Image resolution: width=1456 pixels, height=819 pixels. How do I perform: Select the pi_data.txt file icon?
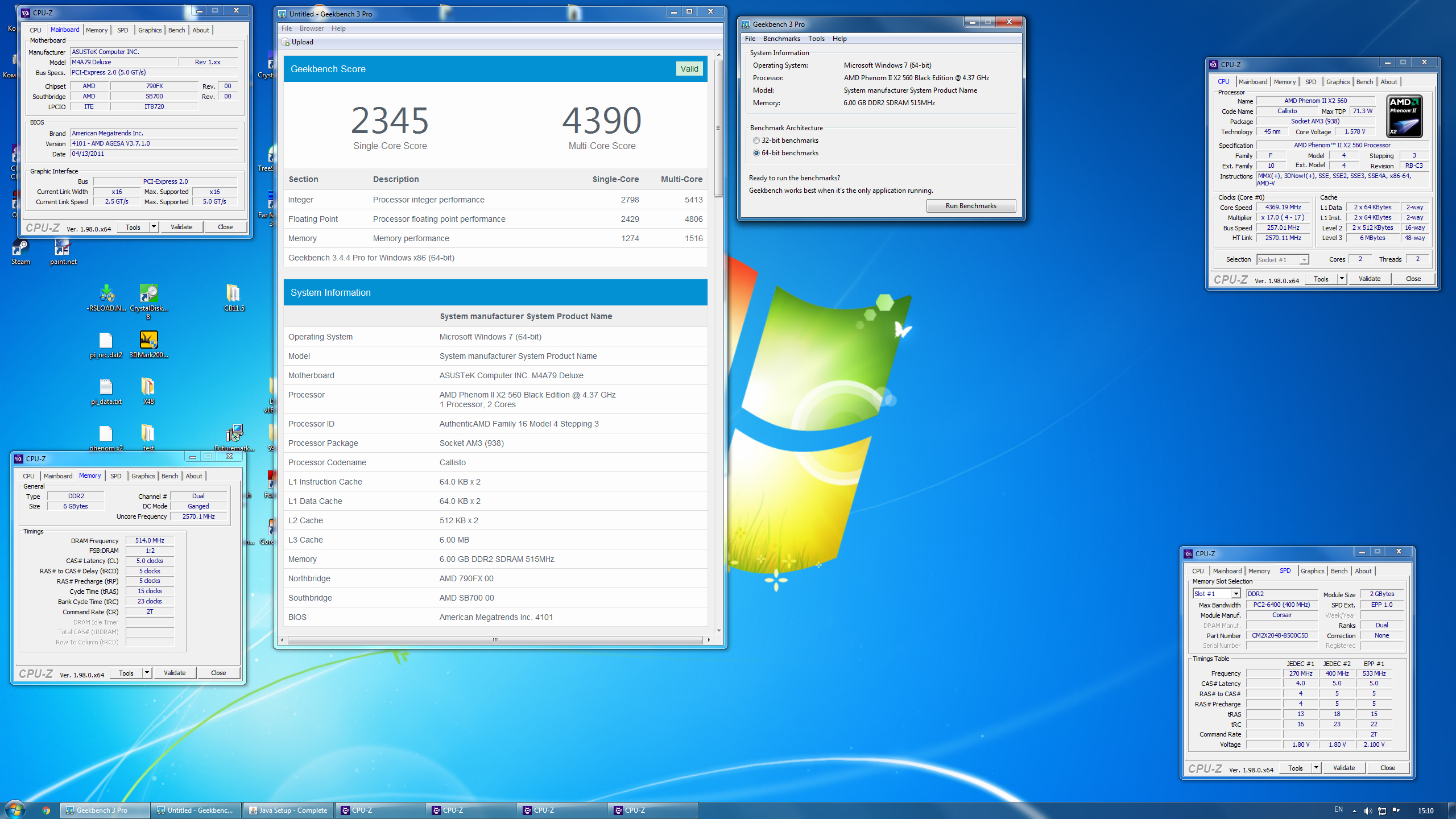coord(106,392)
